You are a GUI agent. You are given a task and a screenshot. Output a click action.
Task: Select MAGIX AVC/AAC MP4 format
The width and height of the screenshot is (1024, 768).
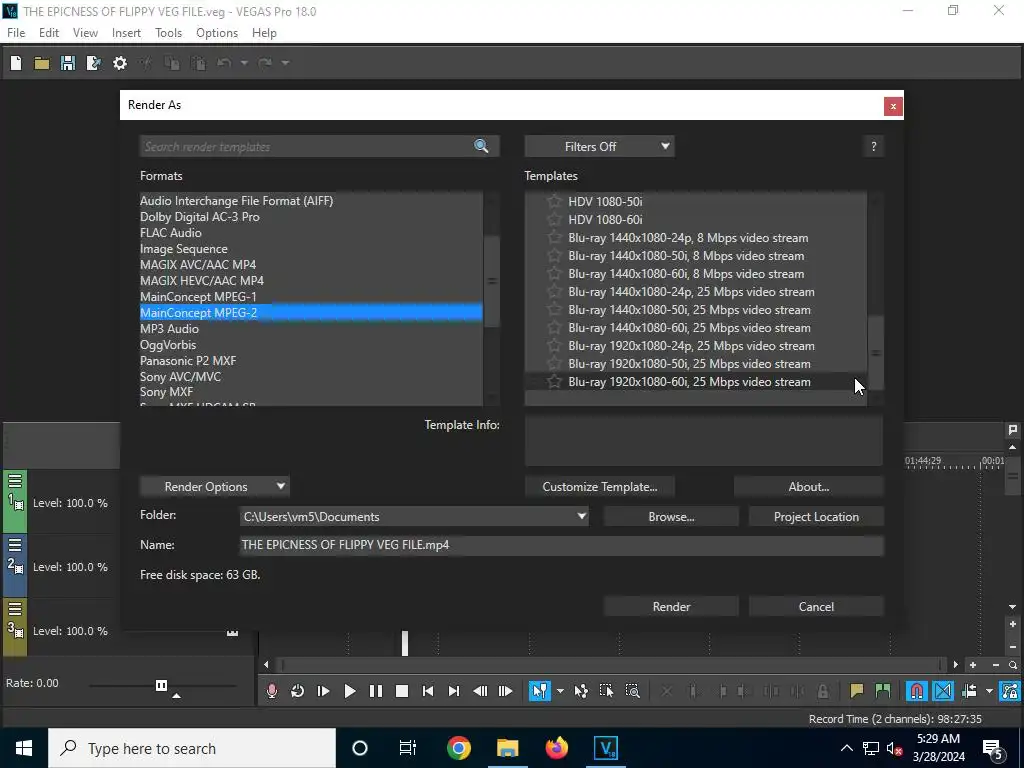tap(198, 264)
